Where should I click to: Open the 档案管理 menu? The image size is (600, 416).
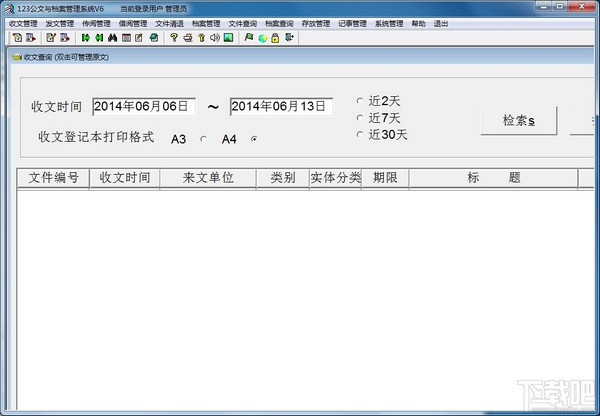click(206, 24)
